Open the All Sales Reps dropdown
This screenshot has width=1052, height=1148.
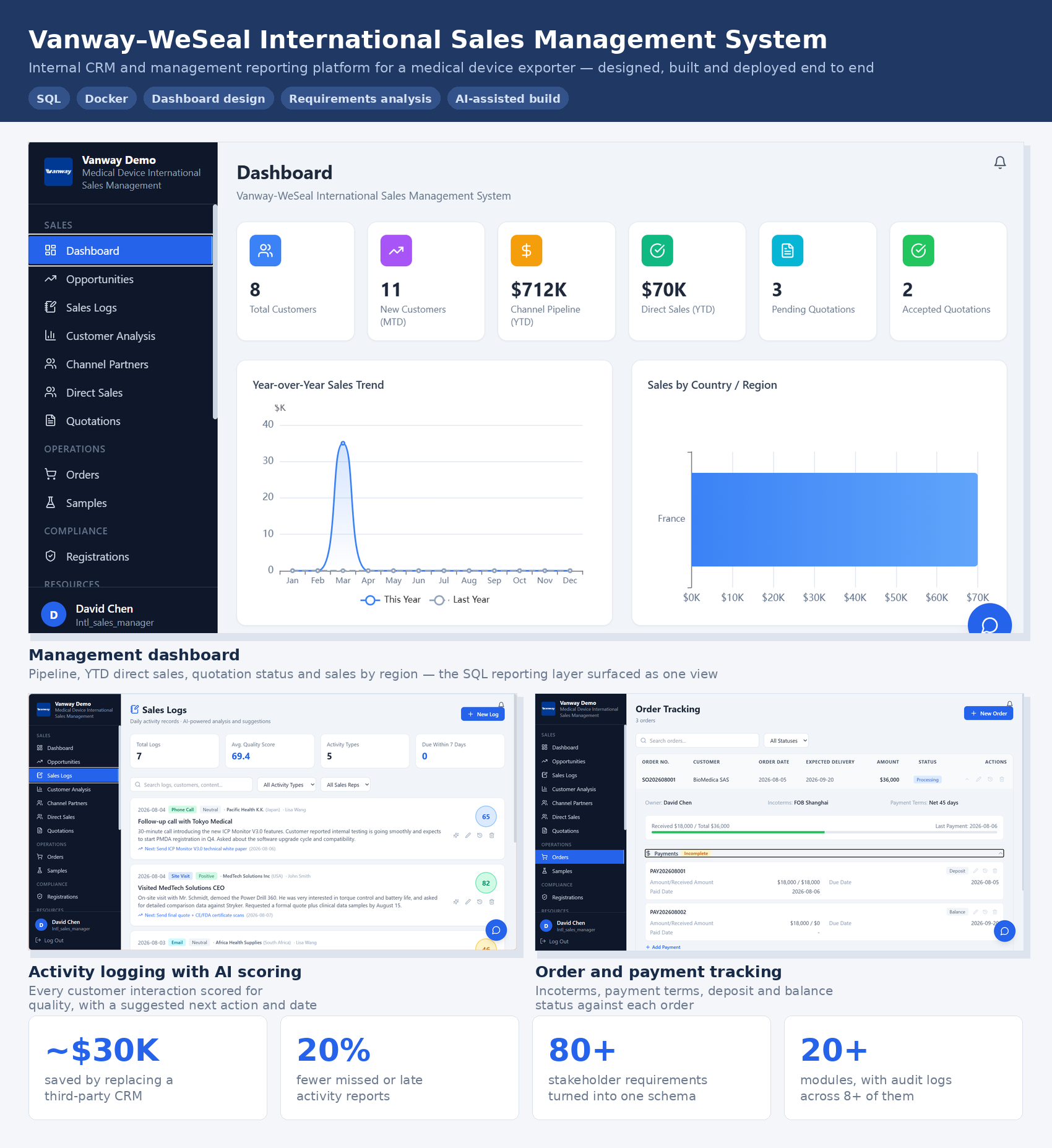pos(346,785)
